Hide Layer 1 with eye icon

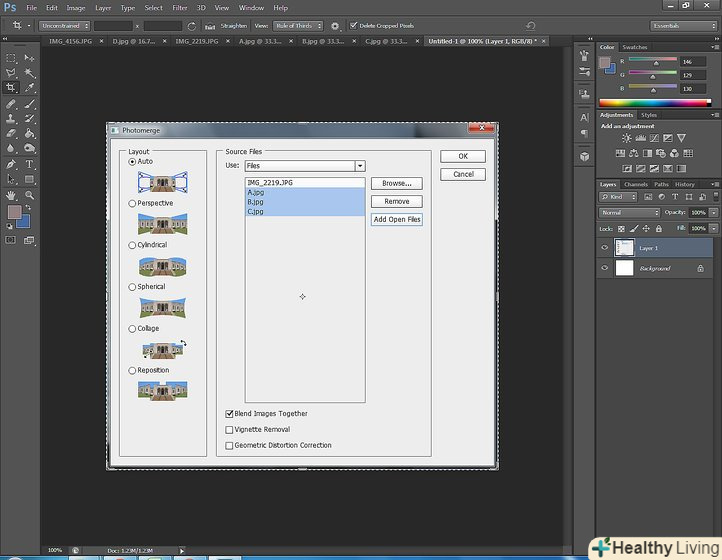[x=604, y=248]
